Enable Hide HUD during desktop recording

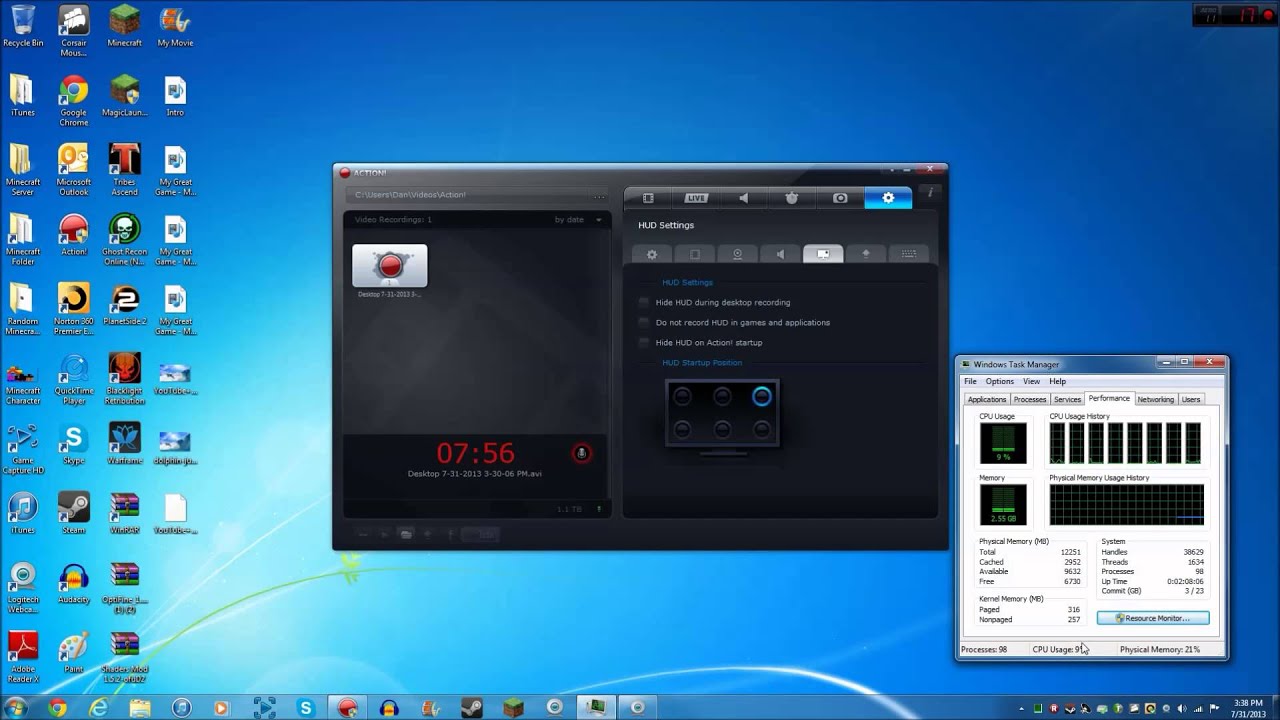644,302
